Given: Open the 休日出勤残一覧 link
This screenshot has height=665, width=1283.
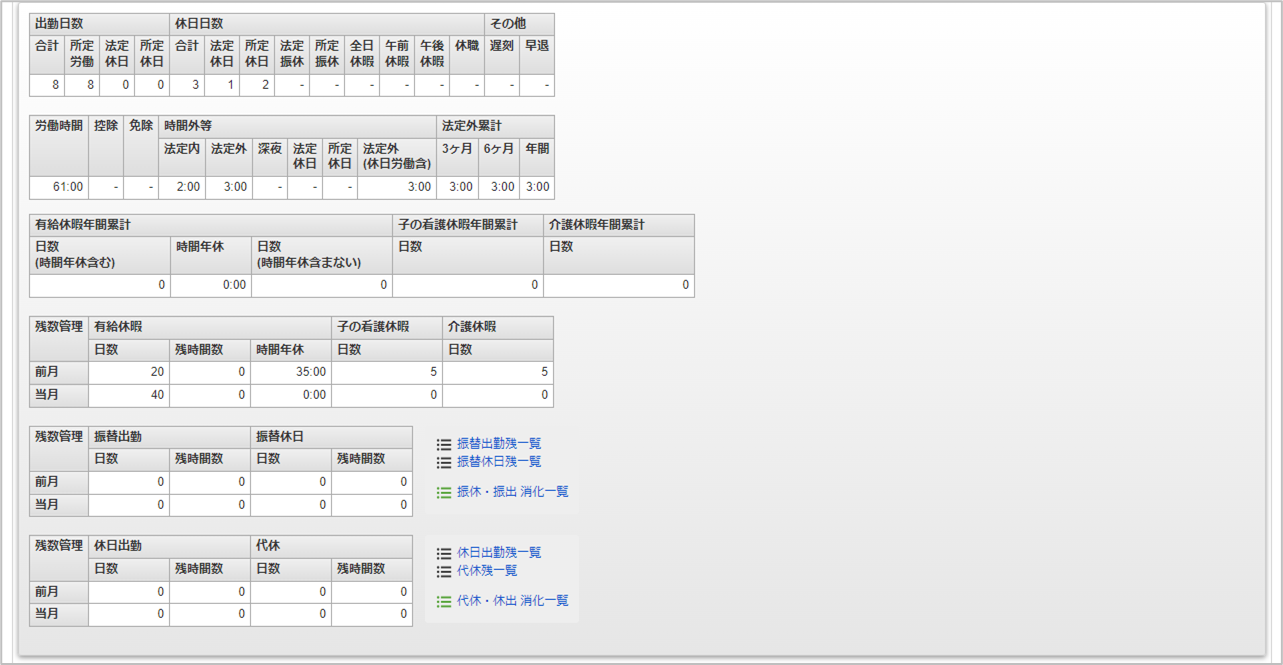Looking at the screenshot, I should pos(499,553).
